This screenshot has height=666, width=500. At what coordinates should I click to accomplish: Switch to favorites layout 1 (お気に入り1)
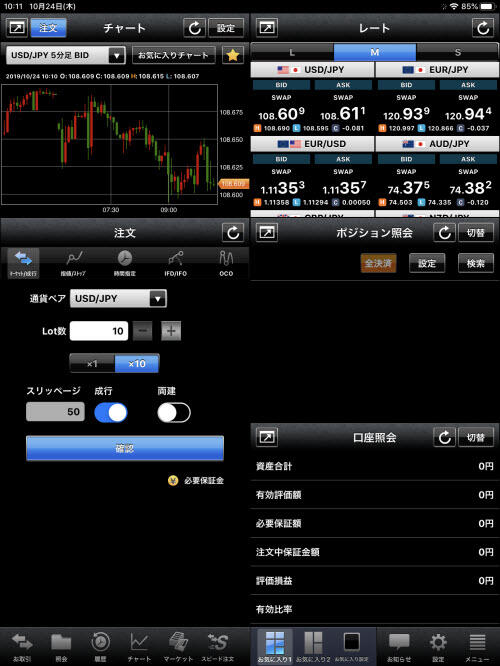pos(275,647)
